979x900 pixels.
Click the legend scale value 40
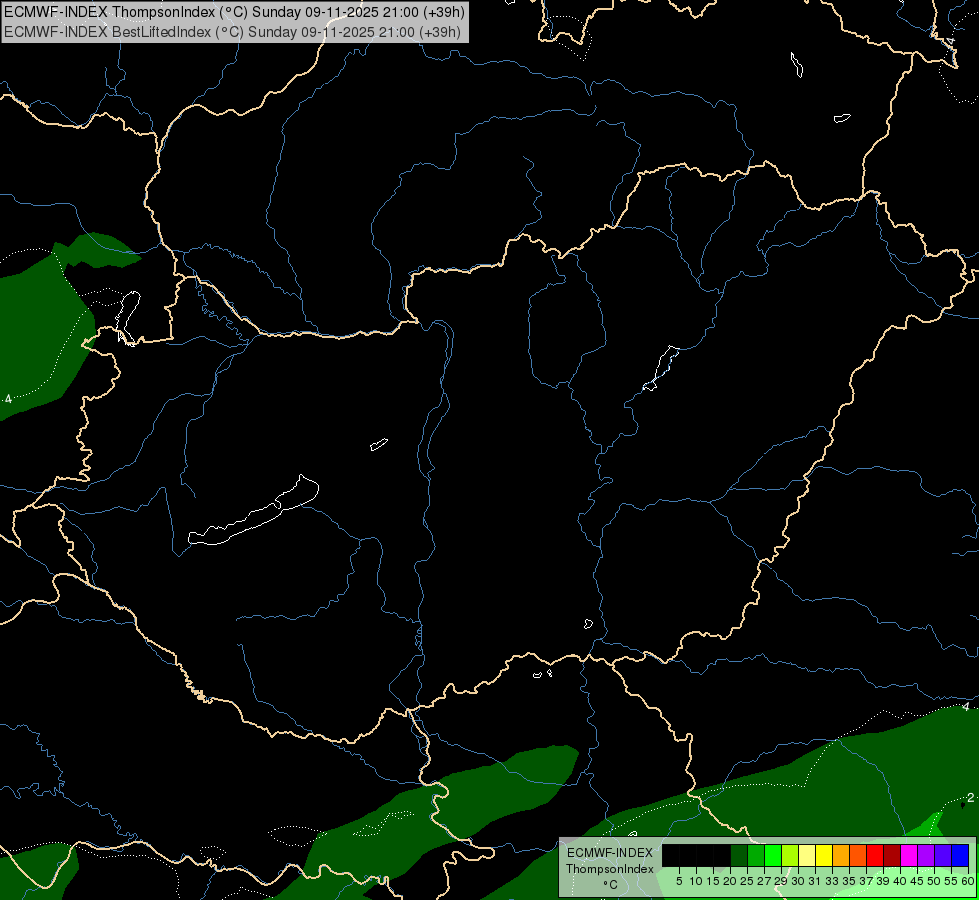click(x=900, y=881)
